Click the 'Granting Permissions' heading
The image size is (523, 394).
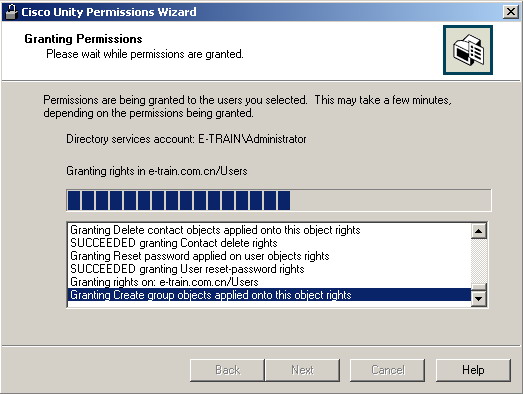83,39
